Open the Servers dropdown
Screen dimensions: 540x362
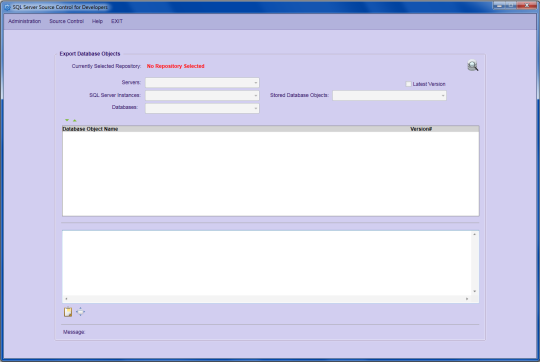pyautogui.click(x=202, y=83)
